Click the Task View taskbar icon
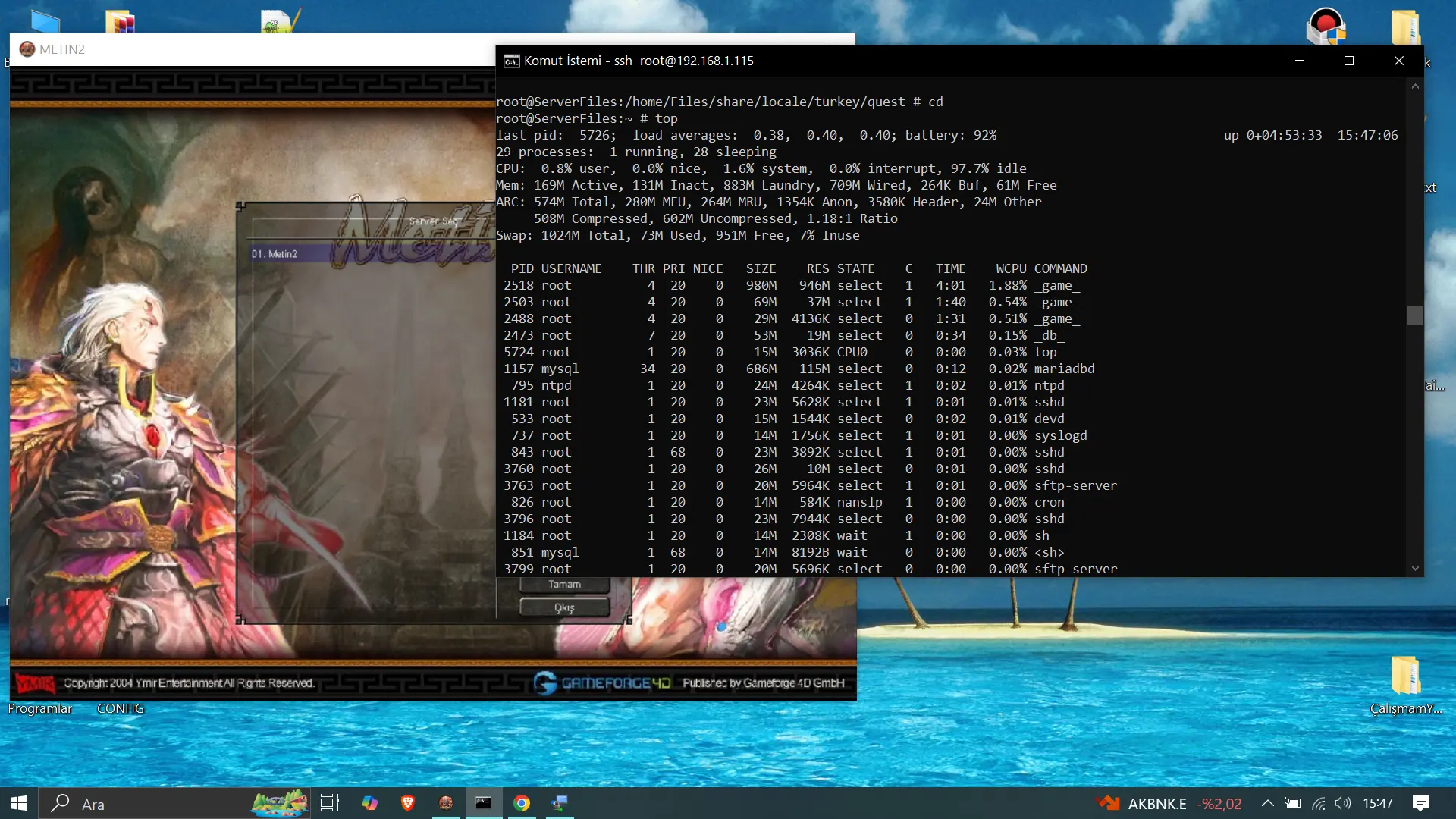Viewport: 1456px width, 819px height. click(x=329, y=803)
